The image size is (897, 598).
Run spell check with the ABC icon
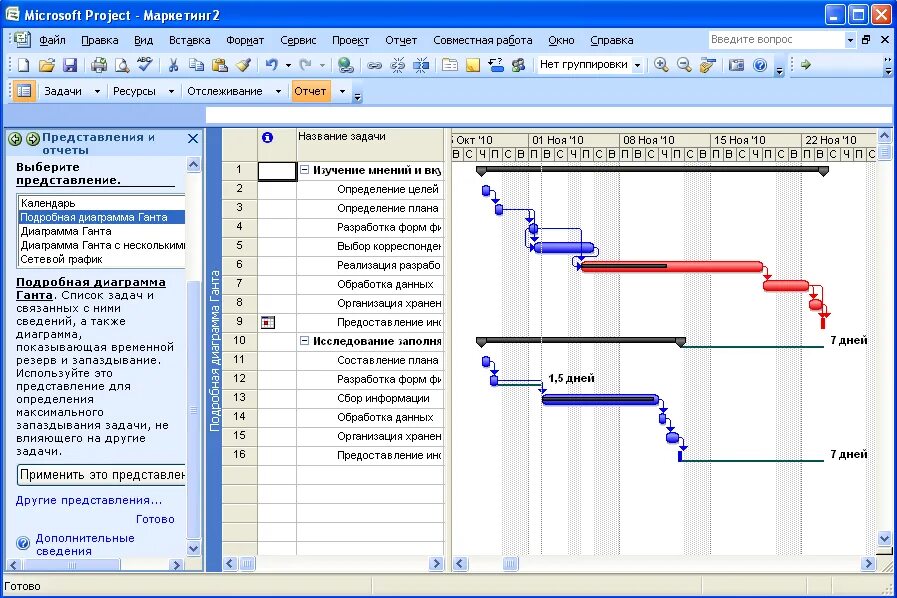click(145, 65)
